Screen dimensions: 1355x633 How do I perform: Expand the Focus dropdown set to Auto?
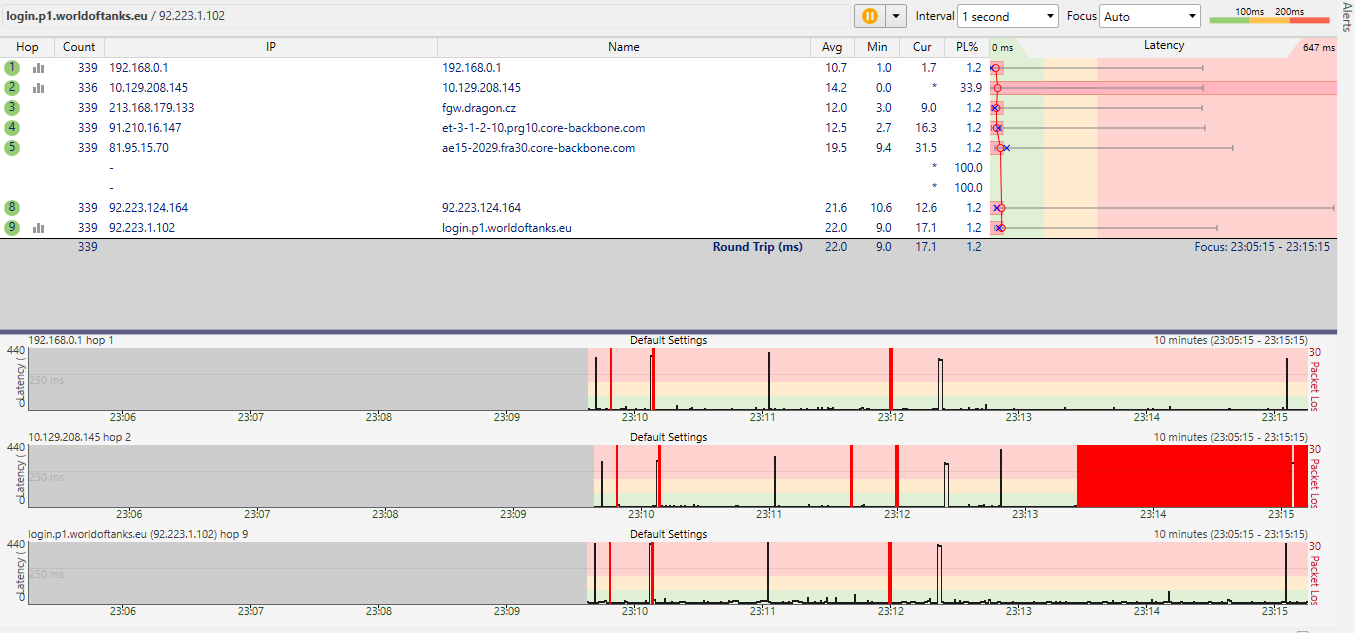[1149, 16]
